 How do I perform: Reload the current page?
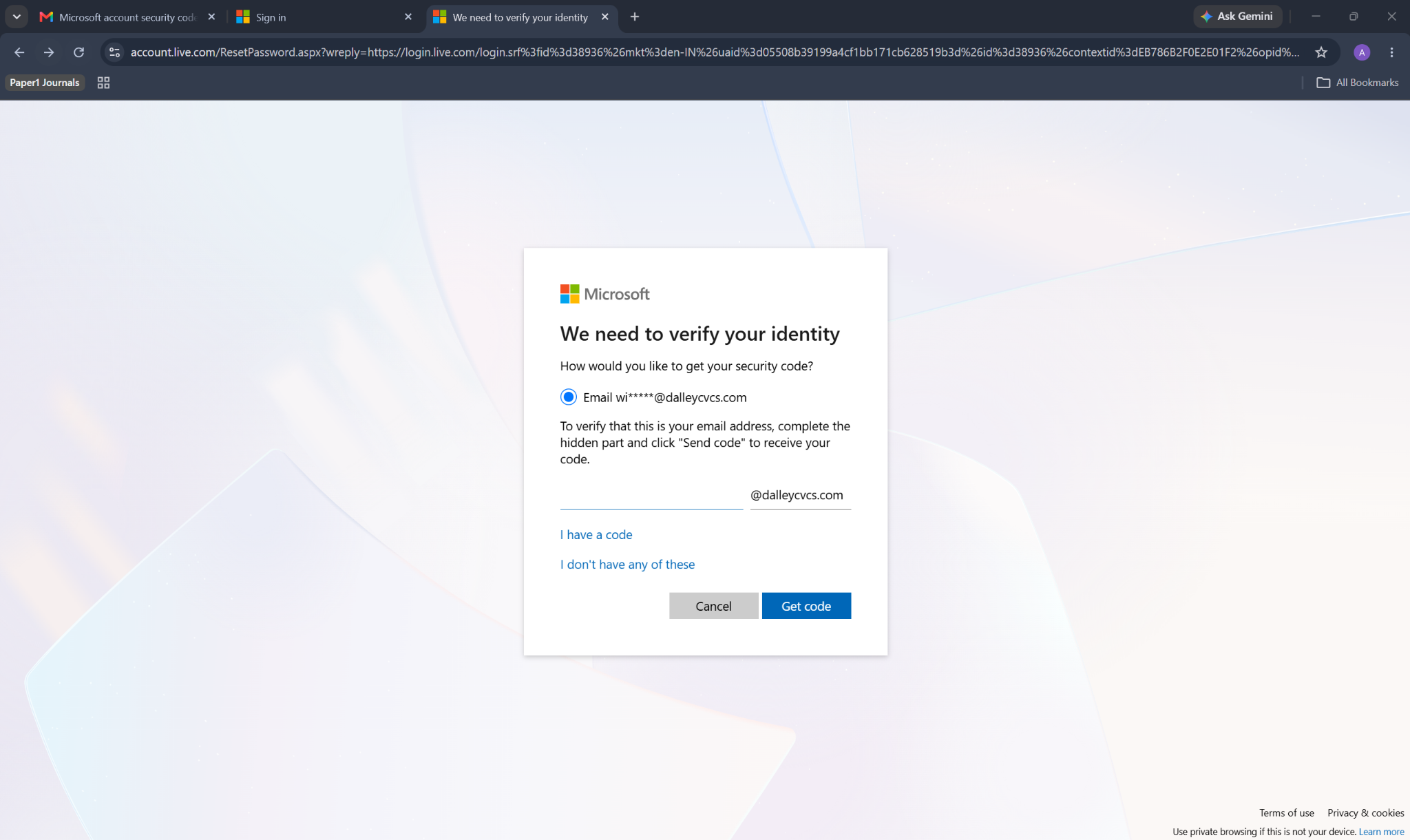[79, 52]
